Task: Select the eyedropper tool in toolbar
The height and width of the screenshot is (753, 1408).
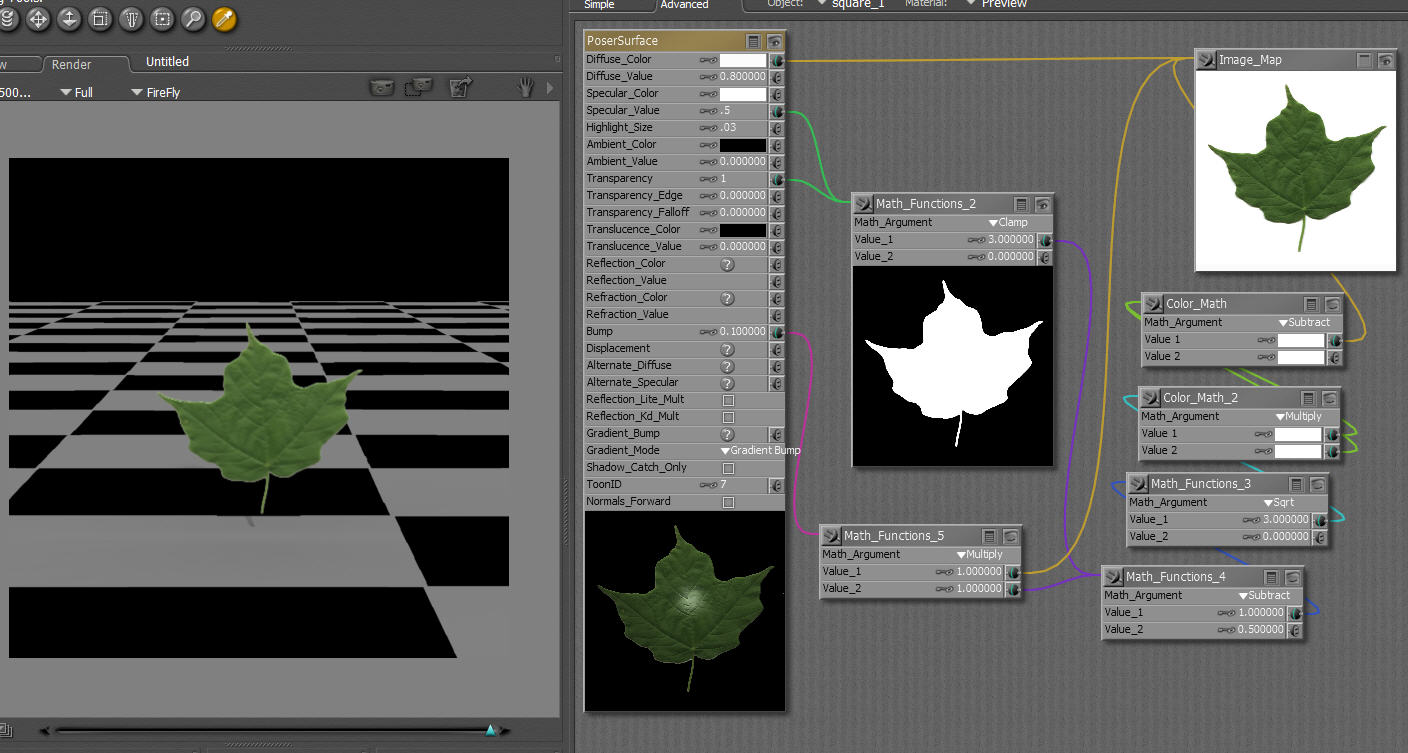Action: (225, 18)
